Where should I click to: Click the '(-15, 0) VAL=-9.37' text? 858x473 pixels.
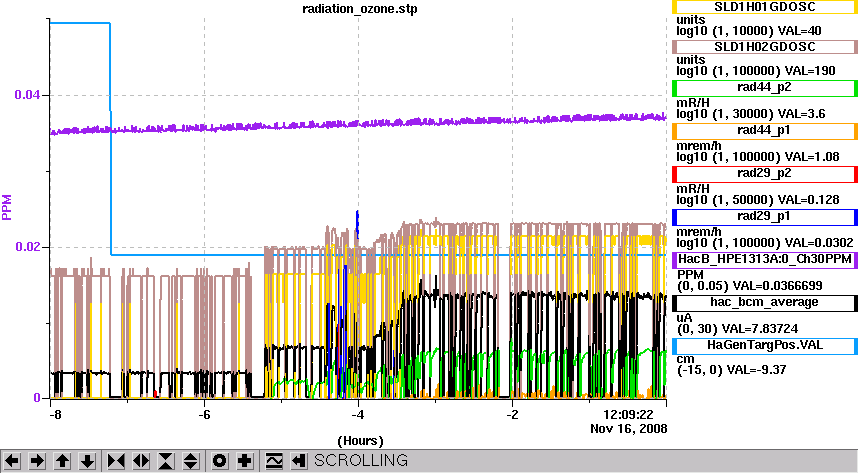coord(732,370)
